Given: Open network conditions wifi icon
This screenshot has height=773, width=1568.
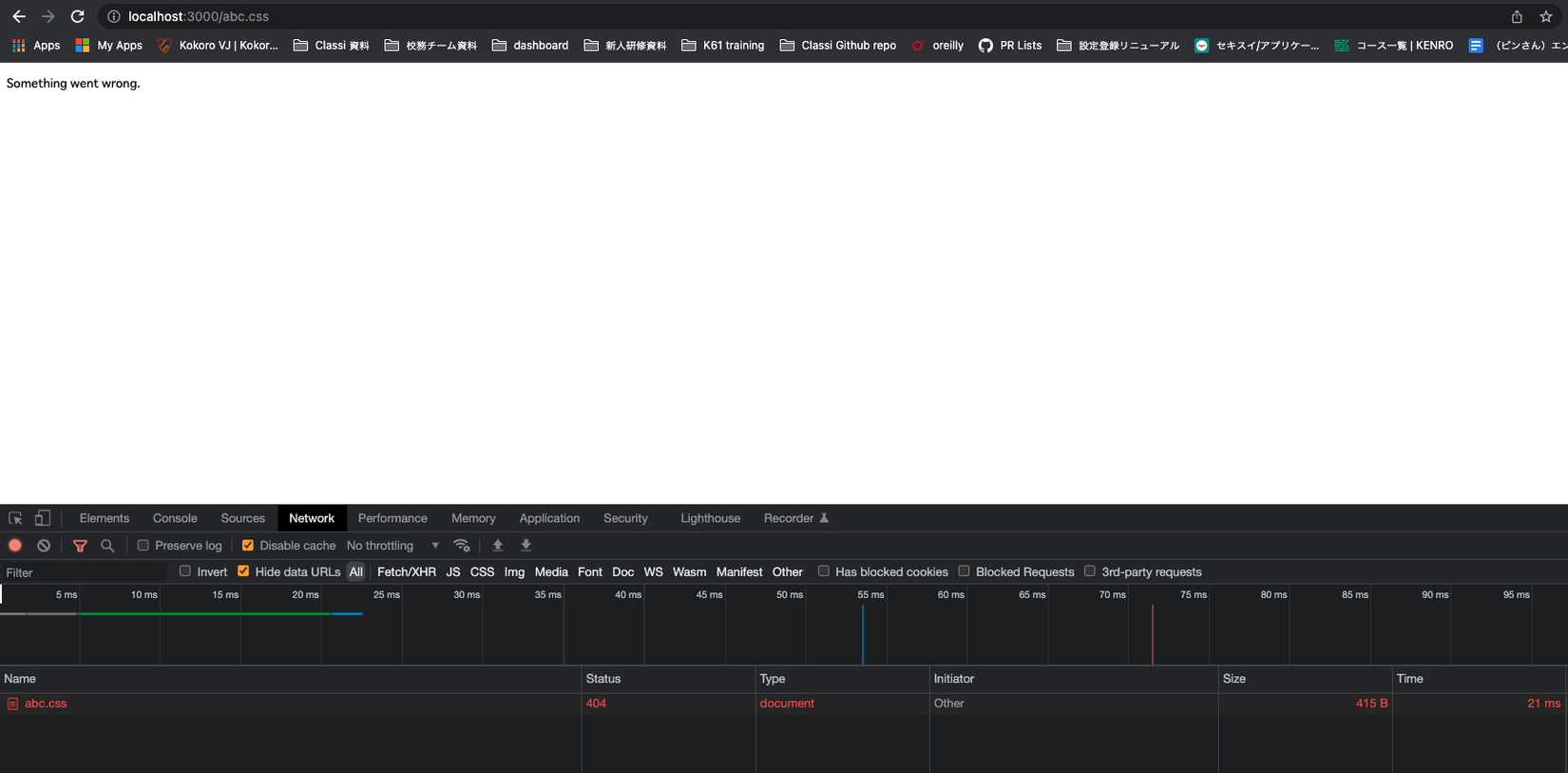Looking at the screenshot, I should [462, 546].
